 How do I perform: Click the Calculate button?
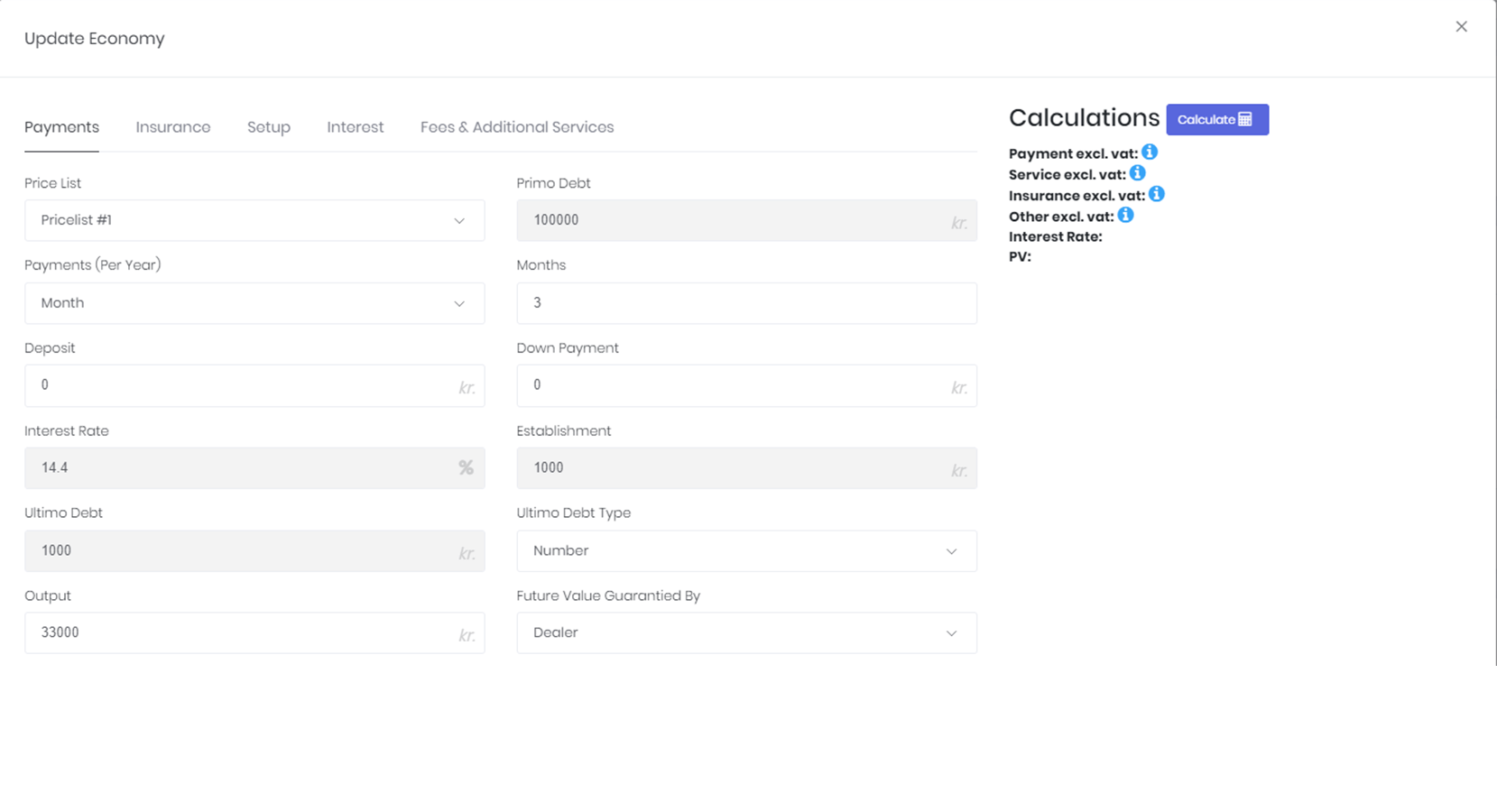tap(1217, 119)
